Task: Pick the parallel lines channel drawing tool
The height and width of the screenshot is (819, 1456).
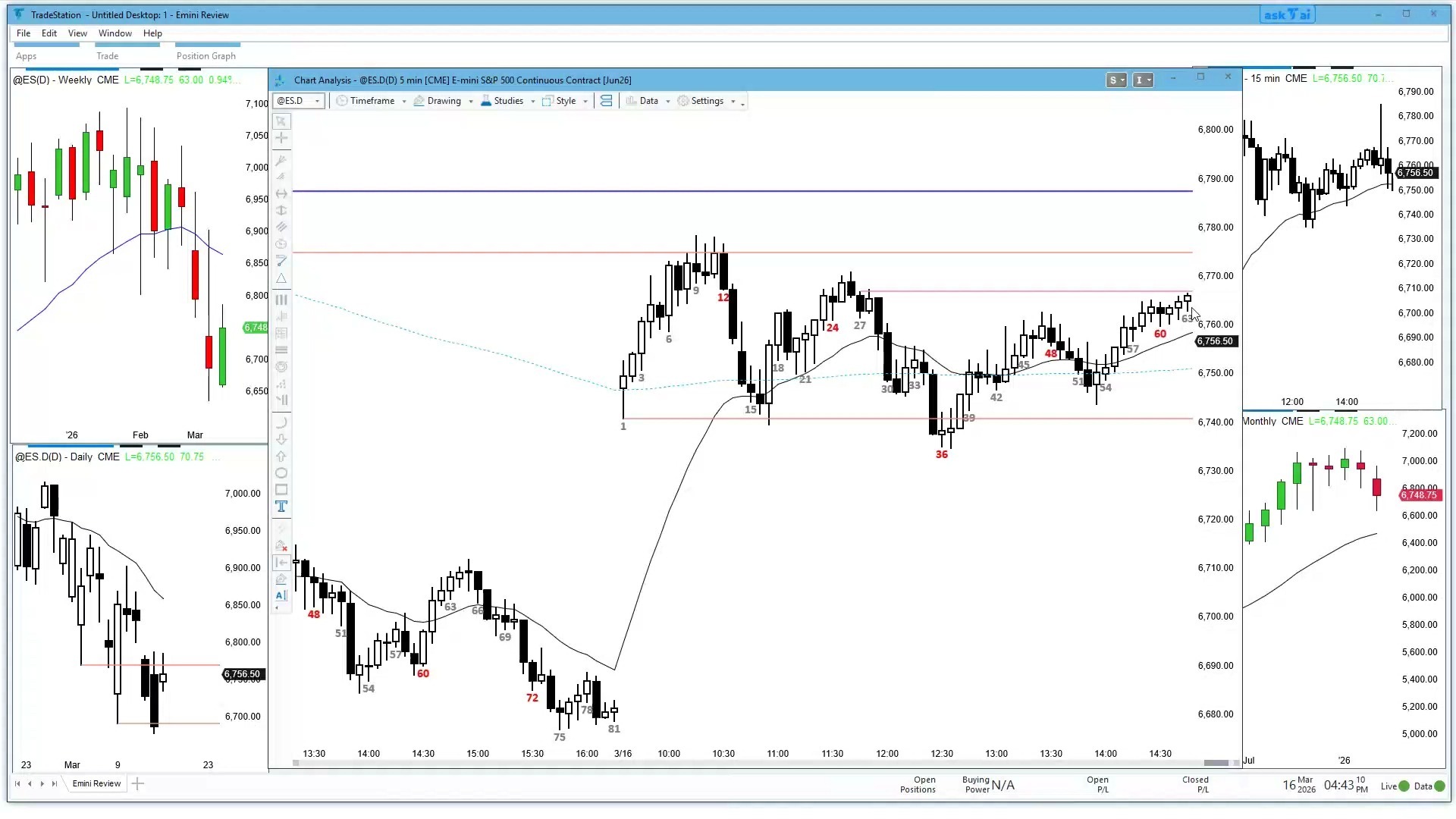Action: click(x=281, y=227)
